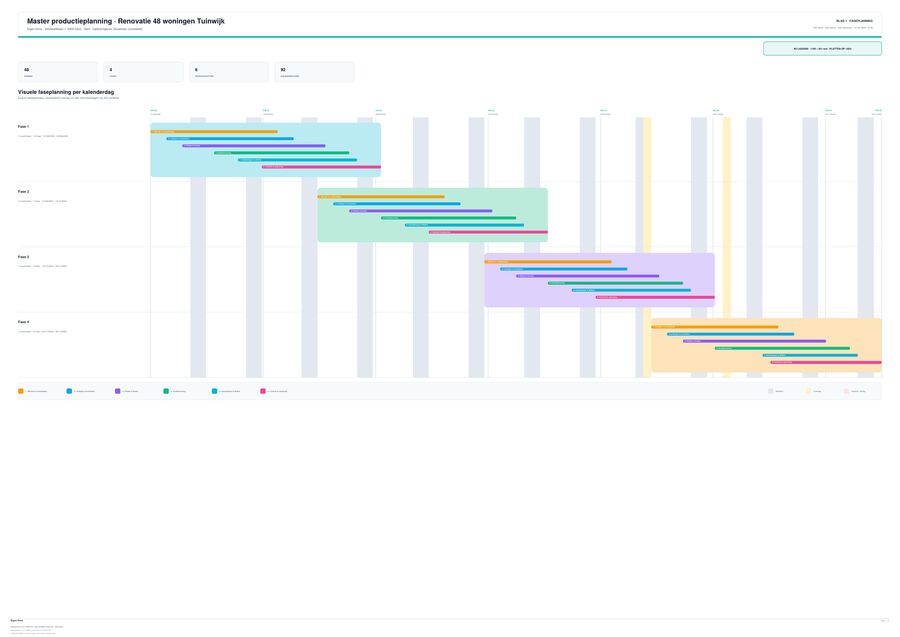Click the orange task bar in Fase 1

tap(214, 131)
